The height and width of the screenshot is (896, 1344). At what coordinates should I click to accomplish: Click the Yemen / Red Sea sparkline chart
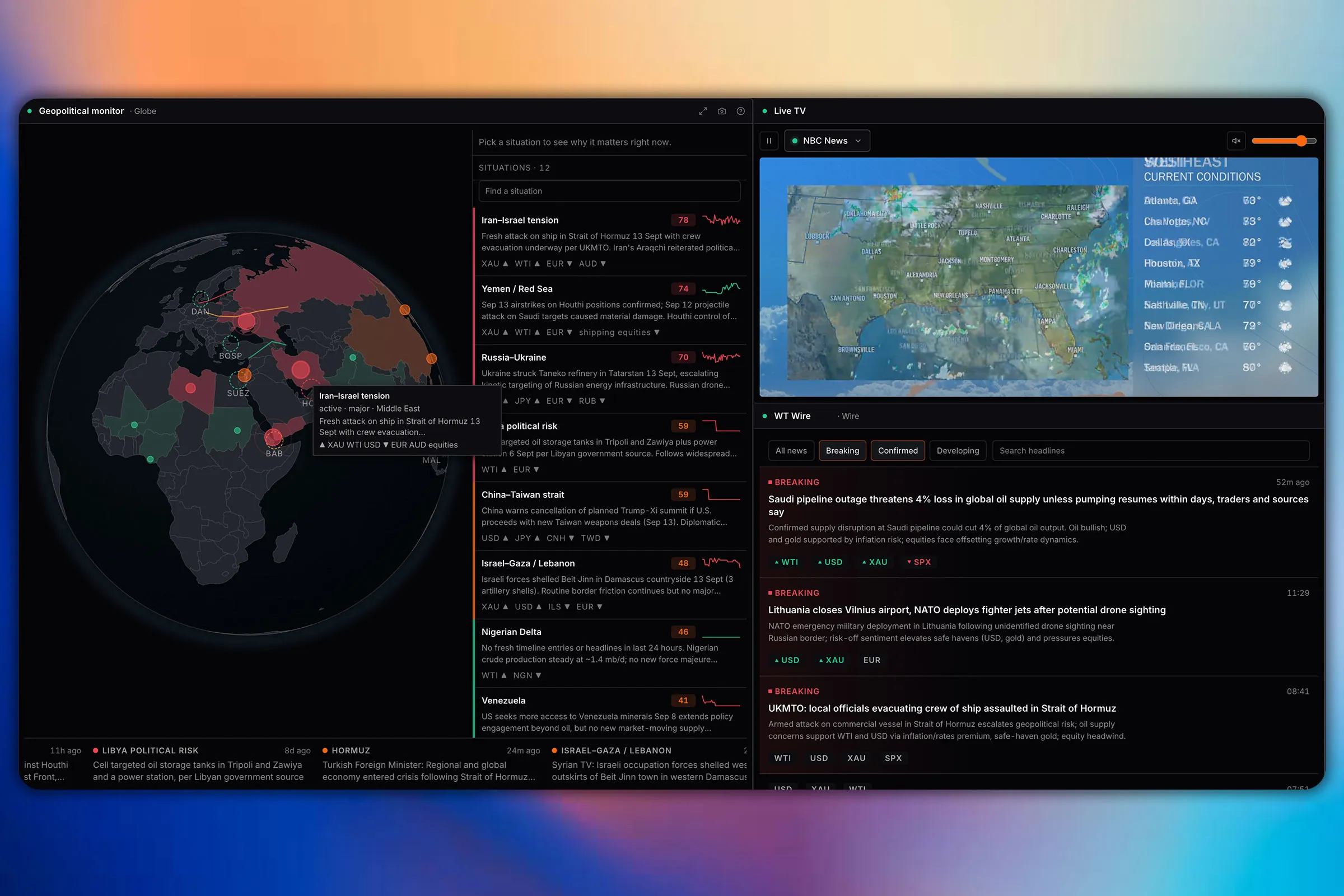[x=721, y=288]
